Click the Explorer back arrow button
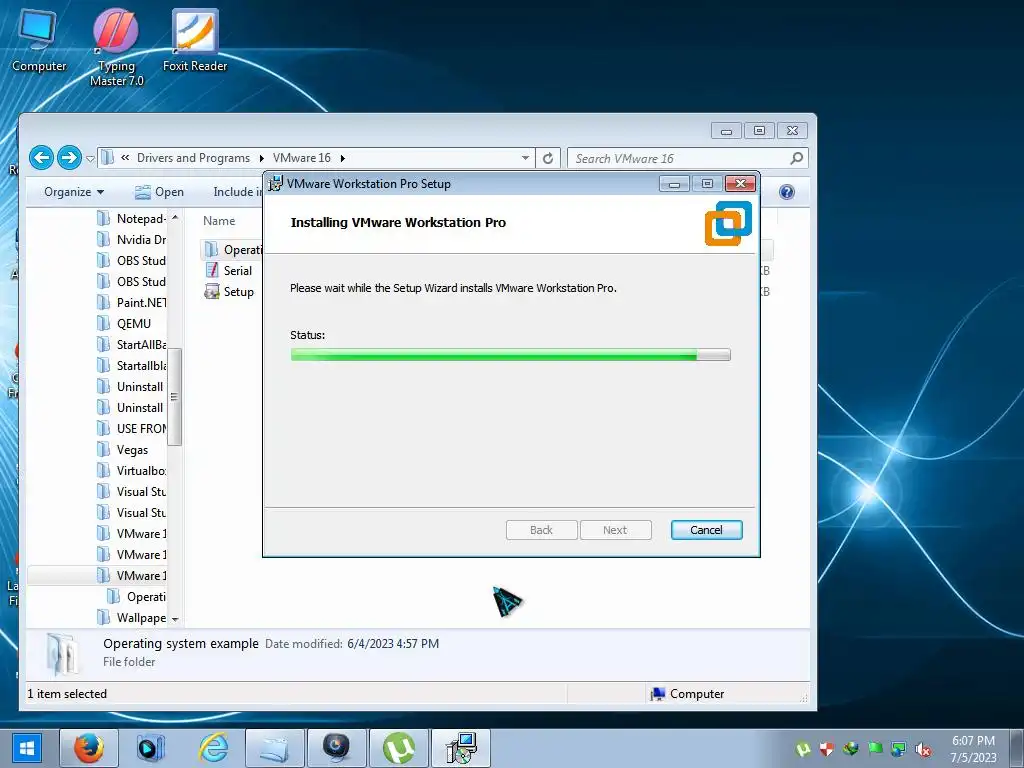 pos(41,157)
